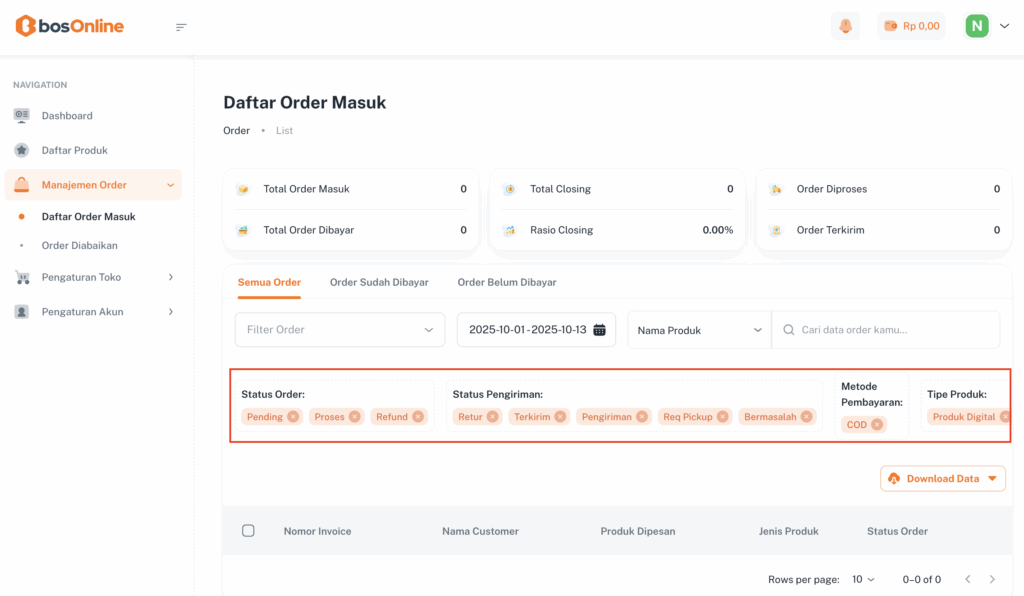Change rows per page dropdown

pos(863,579)
